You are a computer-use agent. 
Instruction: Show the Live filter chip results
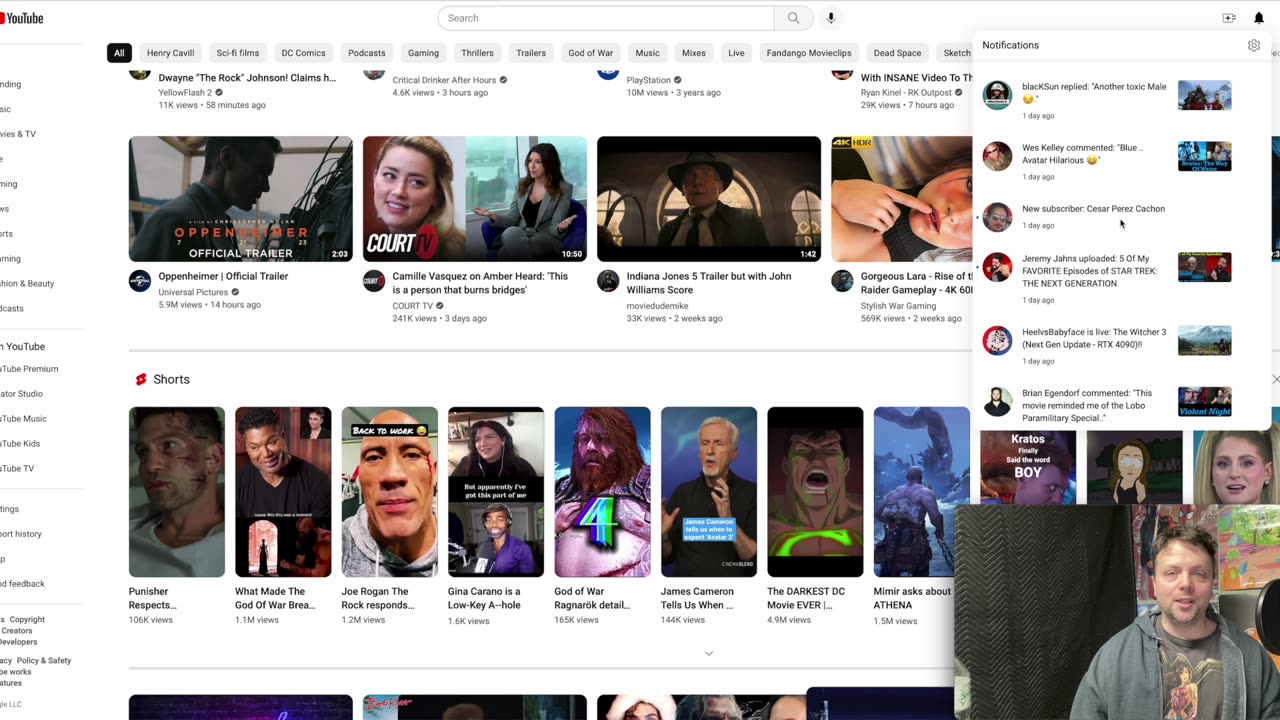coord(736,53)
